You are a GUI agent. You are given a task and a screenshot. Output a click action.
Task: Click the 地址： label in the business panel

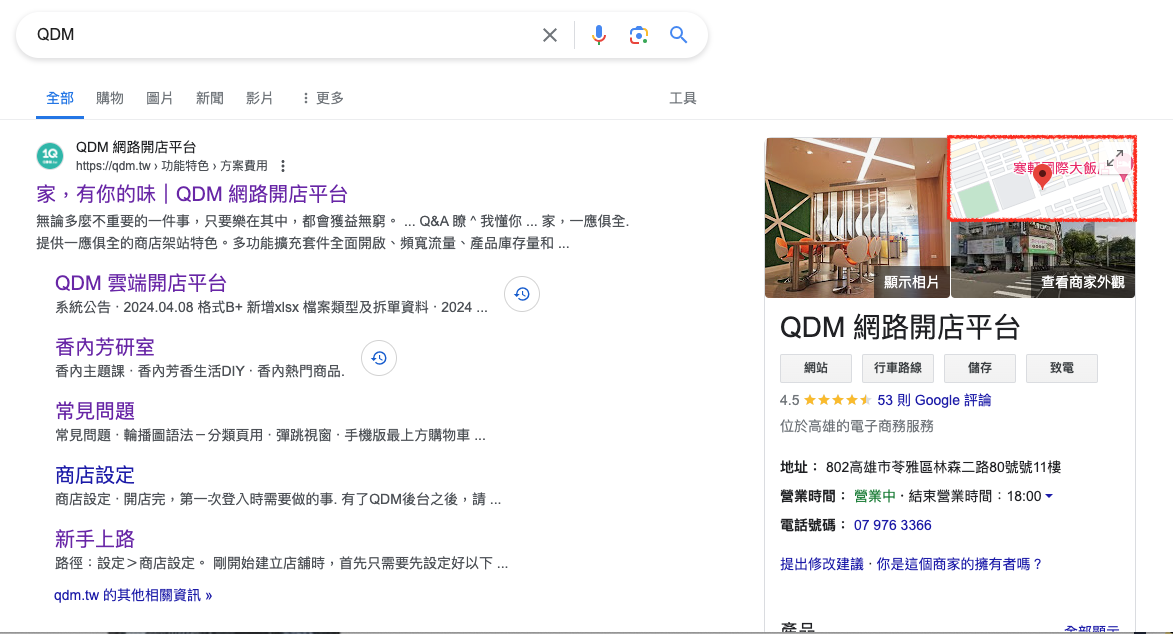point(800,467)
